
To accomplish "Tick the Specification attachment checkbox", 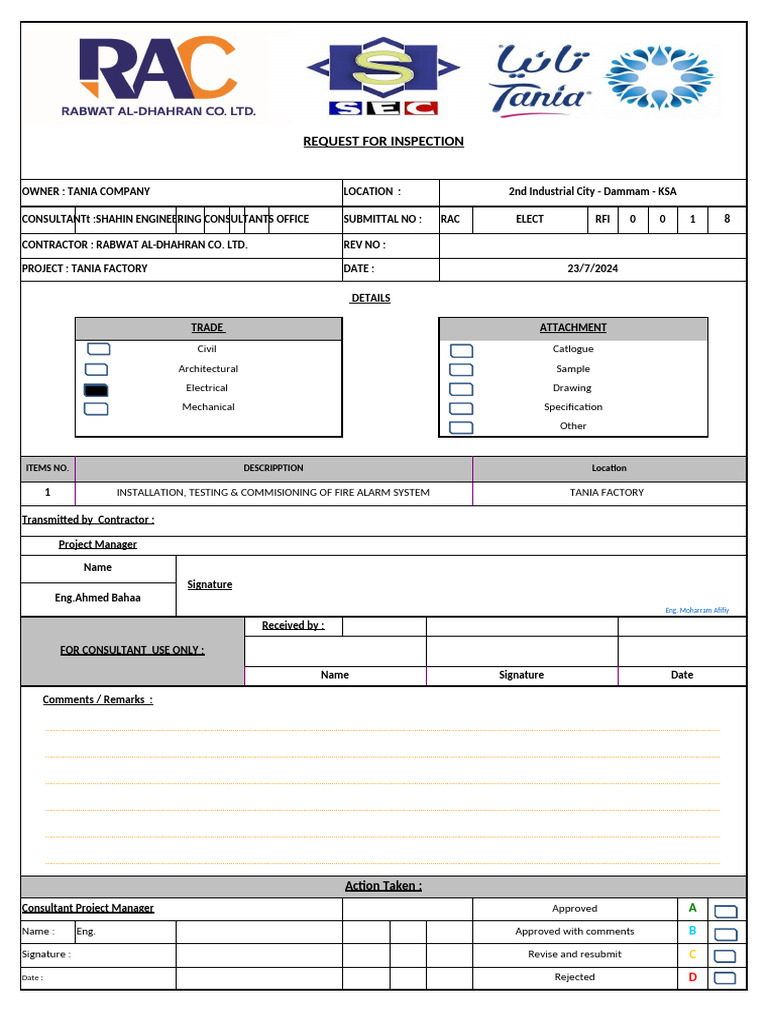I will coord(461,409).
